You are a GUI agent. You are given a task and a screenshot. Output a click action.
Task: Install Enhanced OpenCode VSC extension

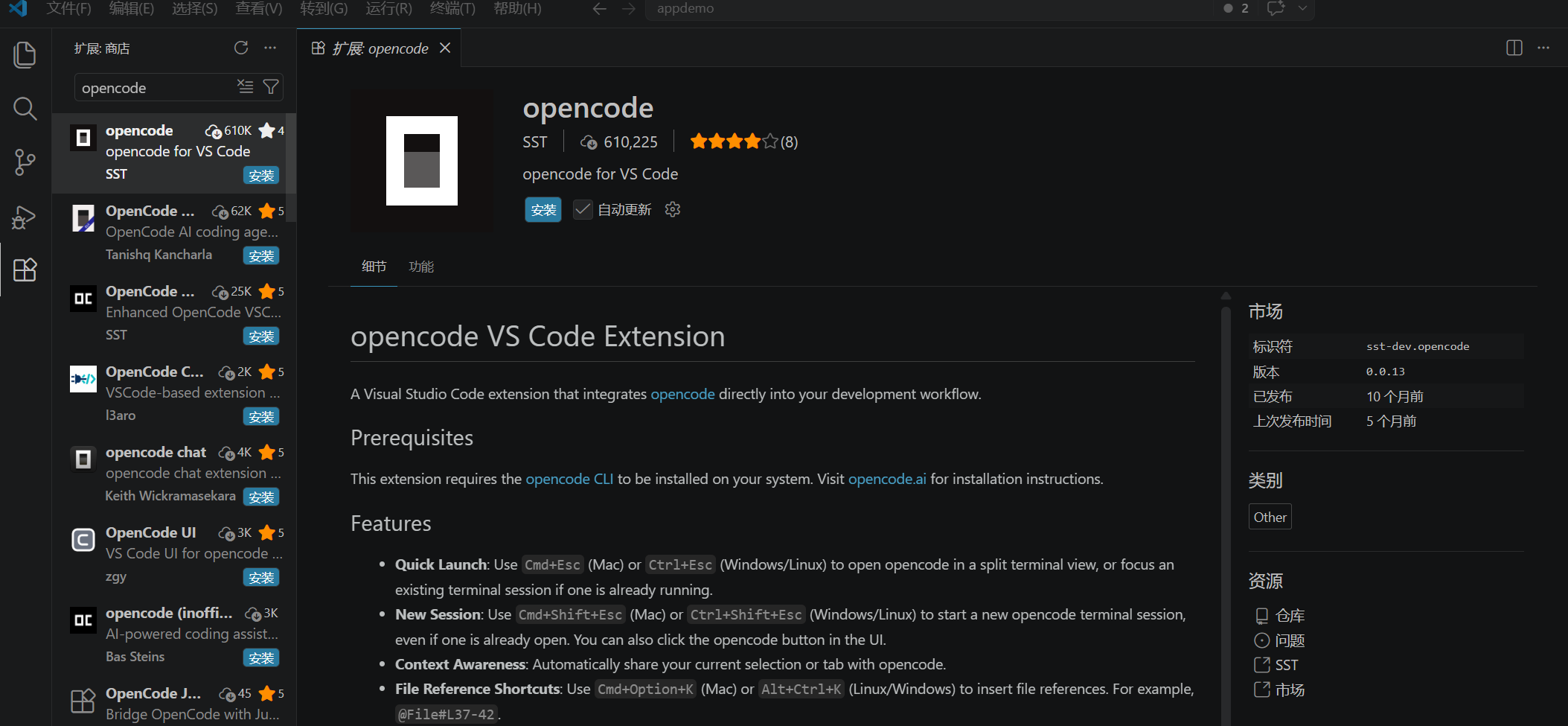pos(261,336)
